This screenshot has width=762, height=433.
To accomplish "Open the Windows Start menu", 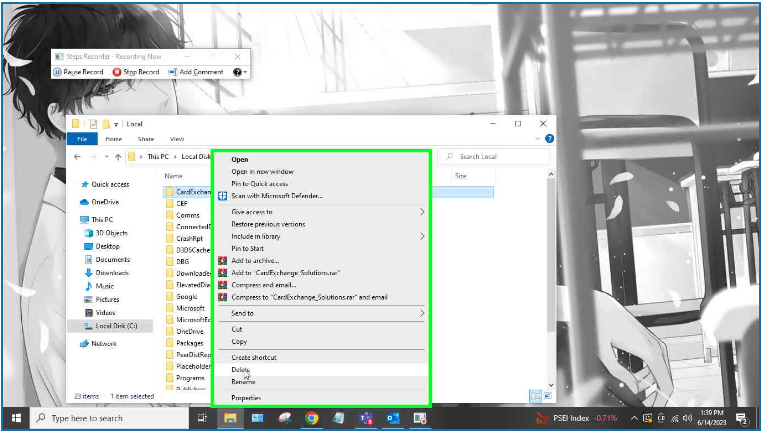I will 16,418.
